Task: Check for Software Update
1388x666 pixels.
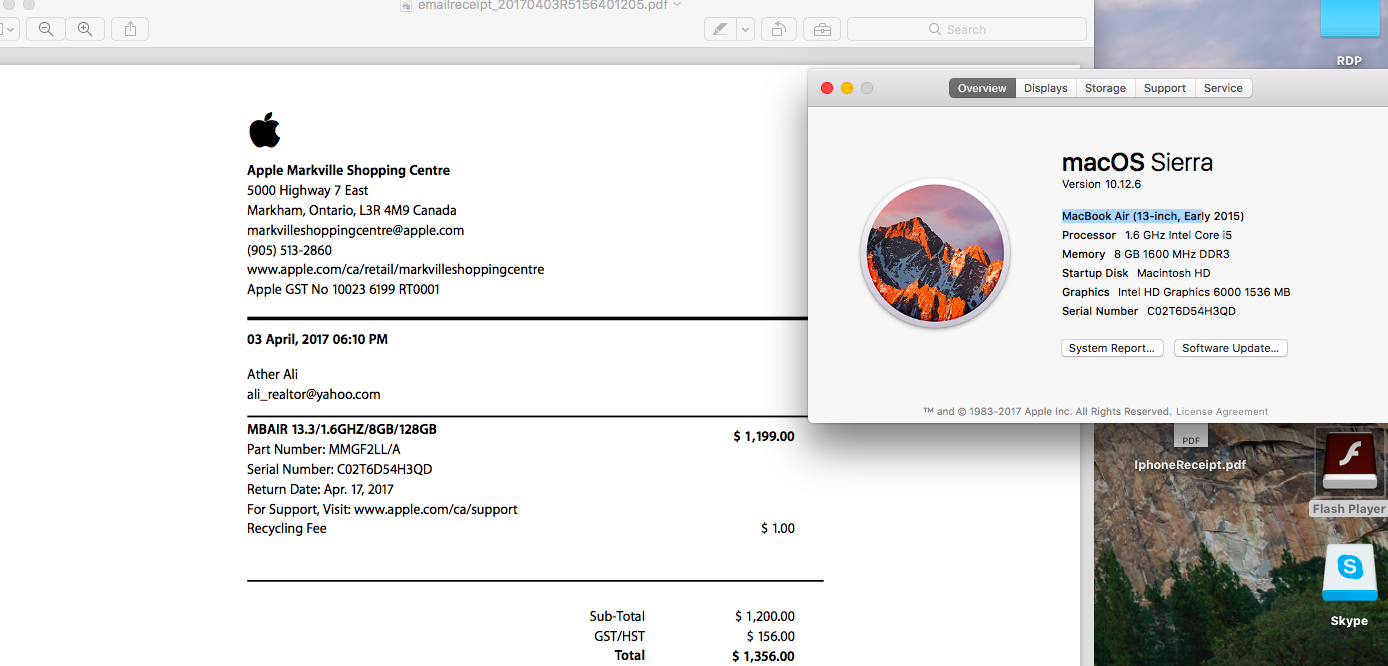Action: coord(1230,348)
